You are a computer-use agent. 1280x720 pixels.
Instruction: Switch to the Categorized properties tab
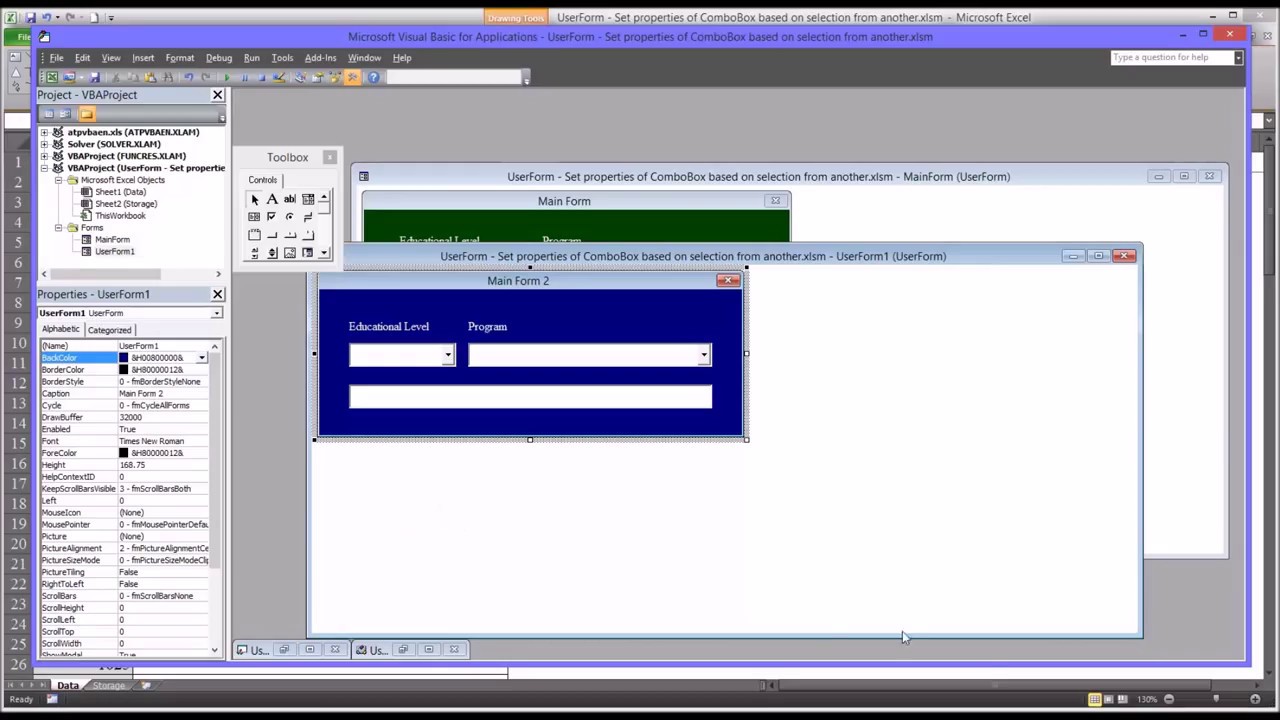[109, 330]
